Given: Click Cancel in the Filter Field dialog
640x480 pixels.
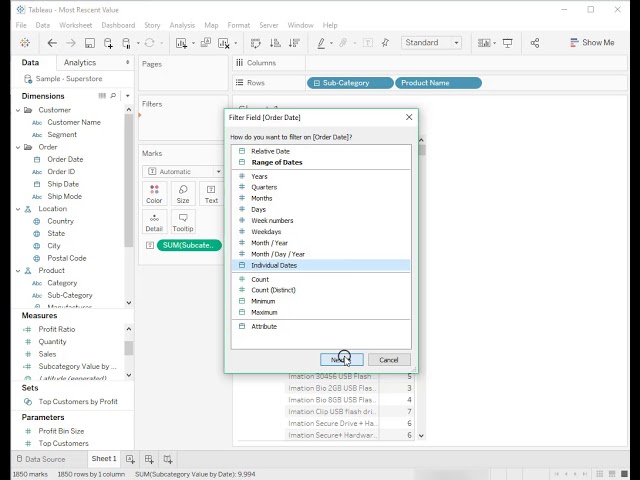Looking at the screenshot, I should [x=389, y=360].
